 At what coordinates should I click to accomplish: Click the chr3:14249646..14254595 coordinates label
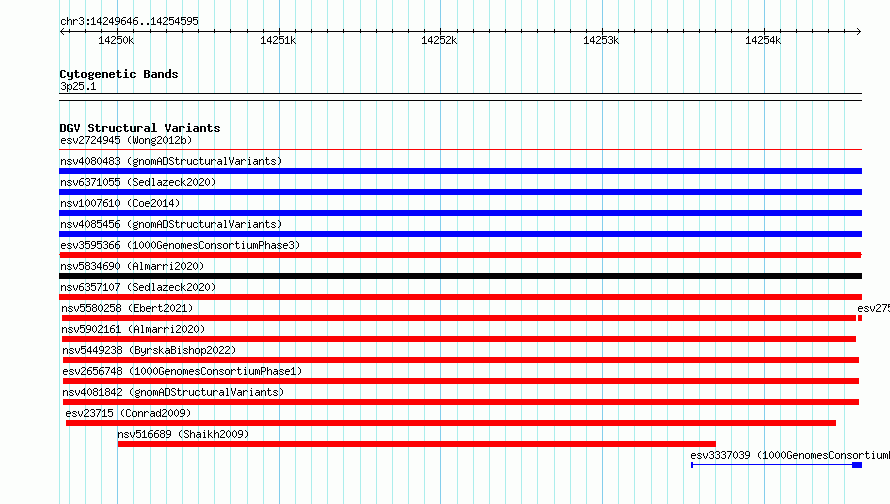coord(129,21)
